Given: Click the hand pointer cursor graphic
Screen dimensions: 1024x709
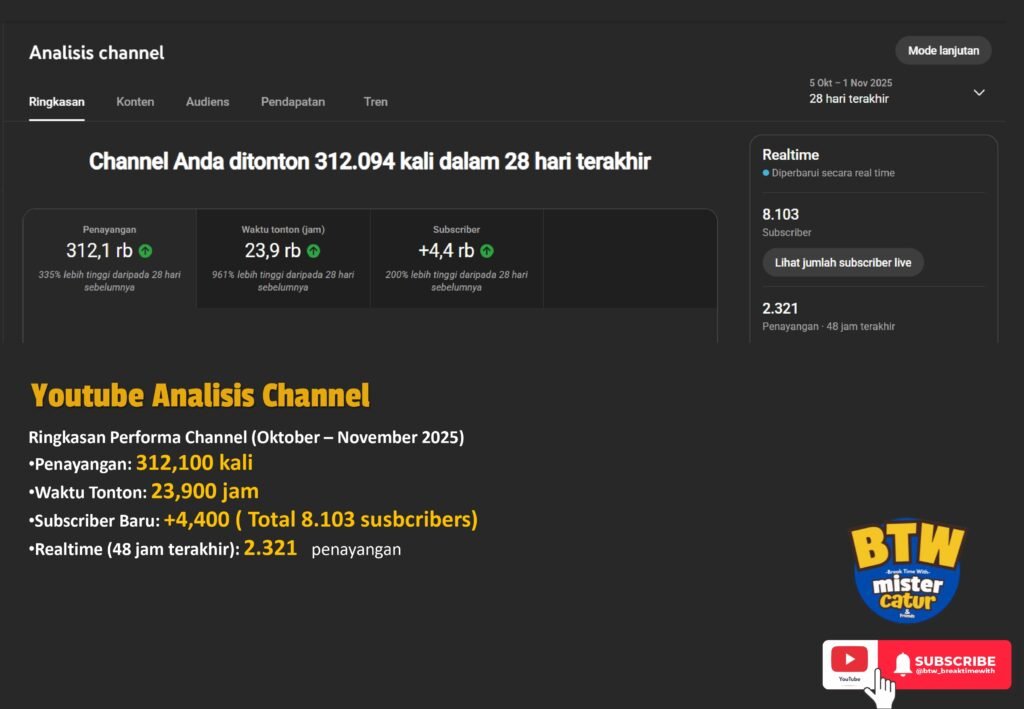Looking at the screenshot, I should [x=881, y=688].
